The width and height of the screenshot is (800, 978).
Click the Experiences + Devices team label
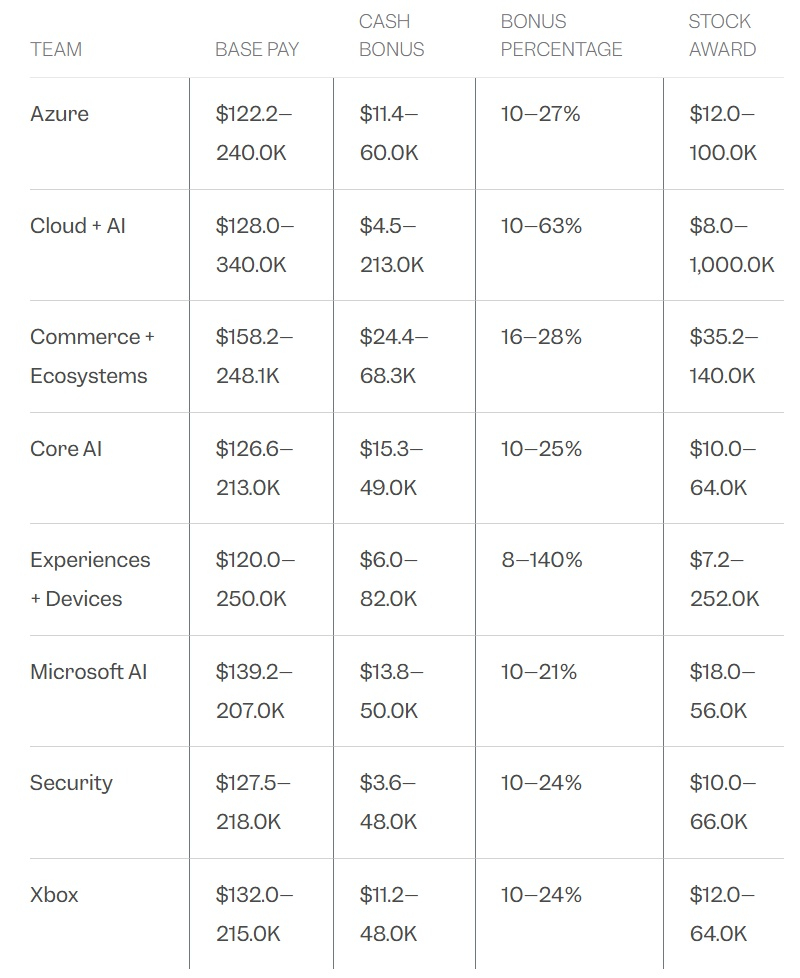click(x=90, y=579)
